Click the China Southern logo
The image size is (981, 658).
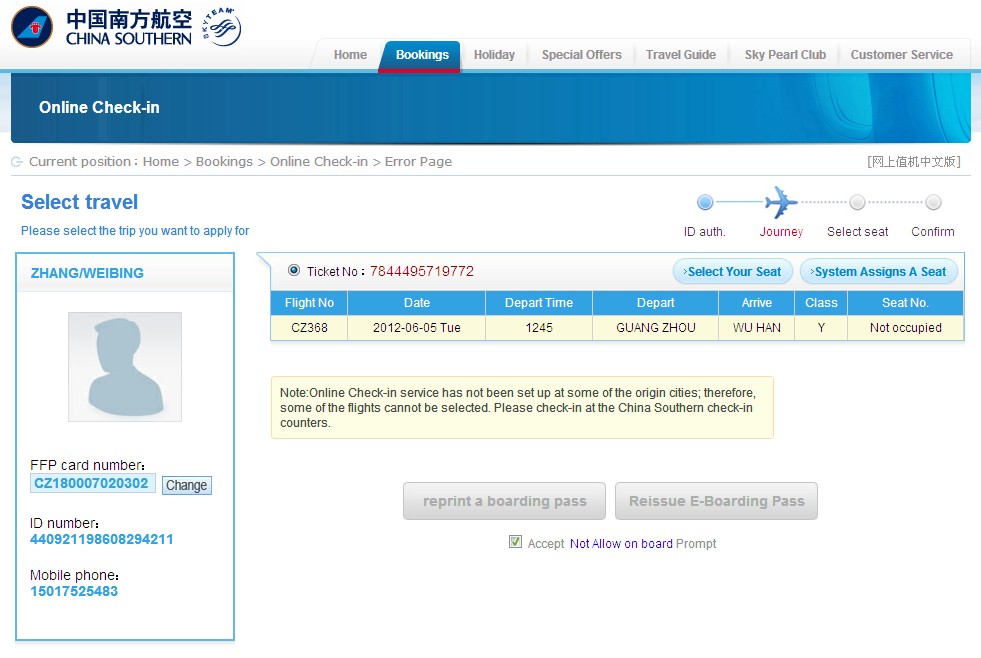(101, 27)
